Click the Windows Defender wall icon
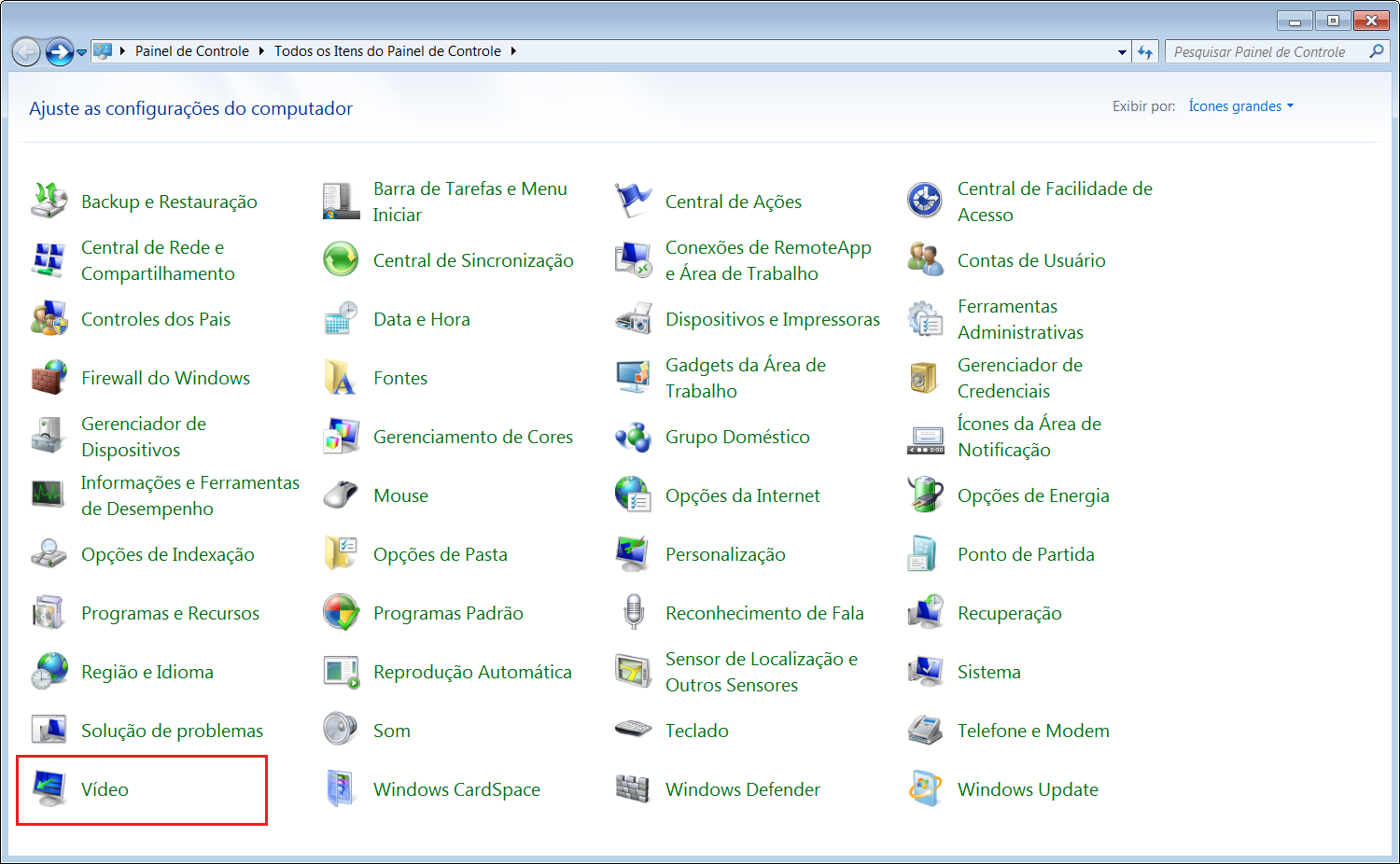This screenshot has height=864, width=1400. (633, 788)
